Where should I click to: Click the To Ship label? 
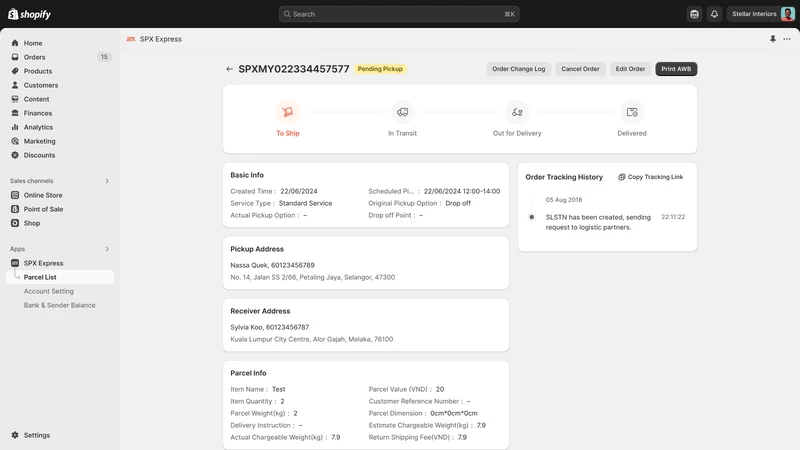tap(288, 133)
